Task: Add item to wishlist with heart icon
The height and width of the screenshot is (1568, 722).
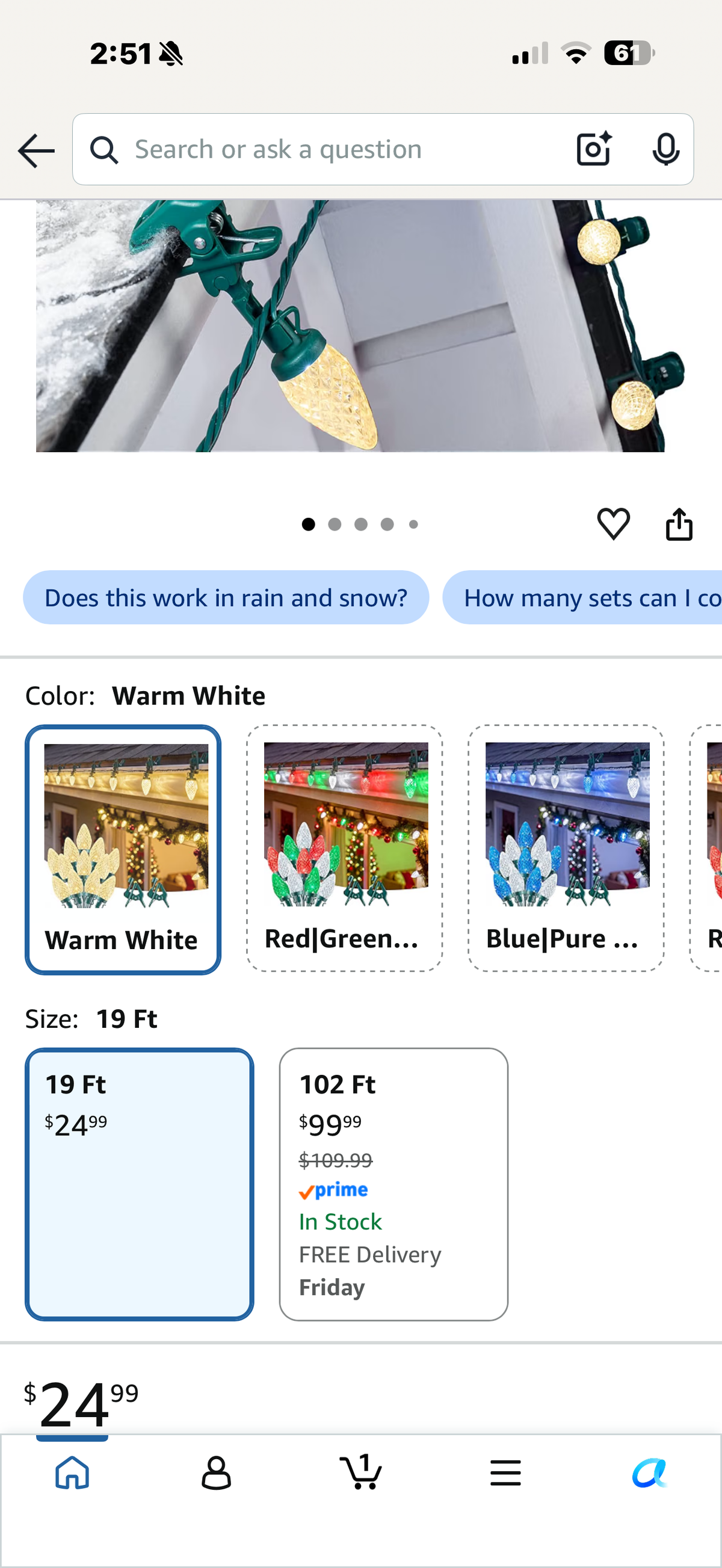Action: 613,524
